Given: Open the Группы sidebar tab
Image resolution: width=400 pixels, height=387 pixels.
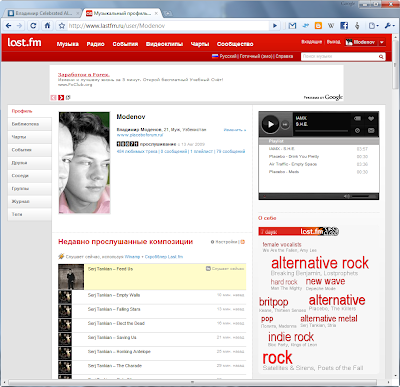Looking at the screenshot, I should [30, 189].
